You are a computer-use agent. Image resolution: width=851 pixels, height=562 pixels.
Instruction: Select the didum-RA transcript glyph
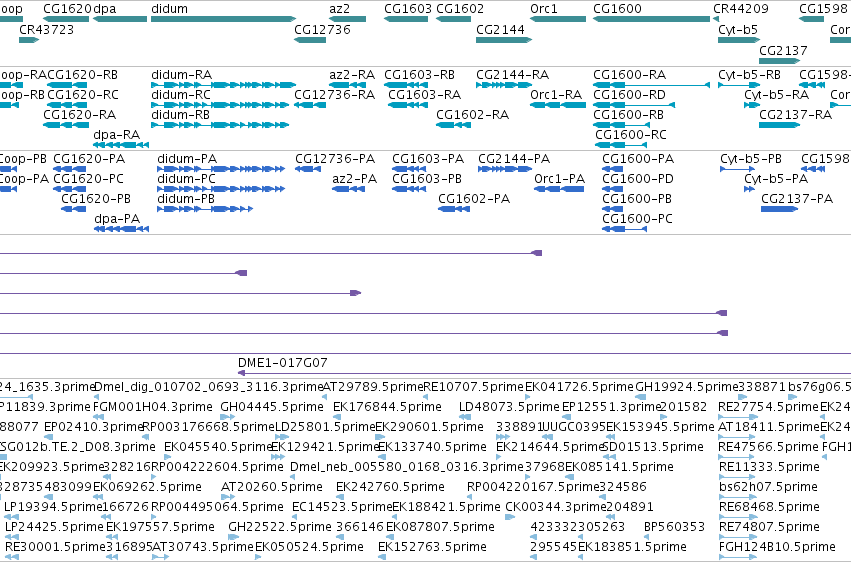pos(223,85)
